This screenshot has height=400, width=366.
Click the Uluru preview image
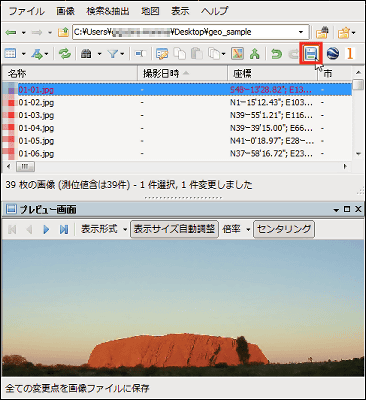click(183, 308)
